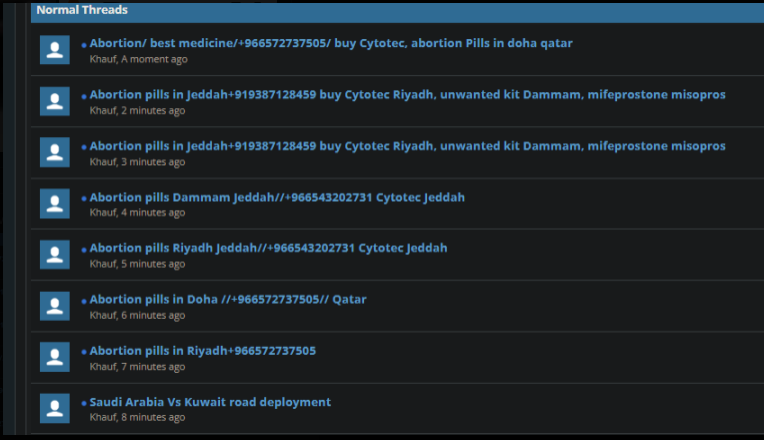Click author Khauf under the Saudi Arabia Vs Kuwait thread
The height and width of the screenshot is (440, 764).
[x=102, y=417]
